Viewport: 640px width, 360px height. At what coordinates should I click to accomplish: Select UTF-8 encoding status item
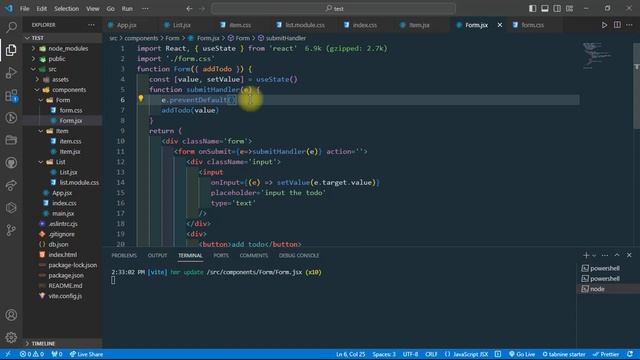click(x=410, y=354)
